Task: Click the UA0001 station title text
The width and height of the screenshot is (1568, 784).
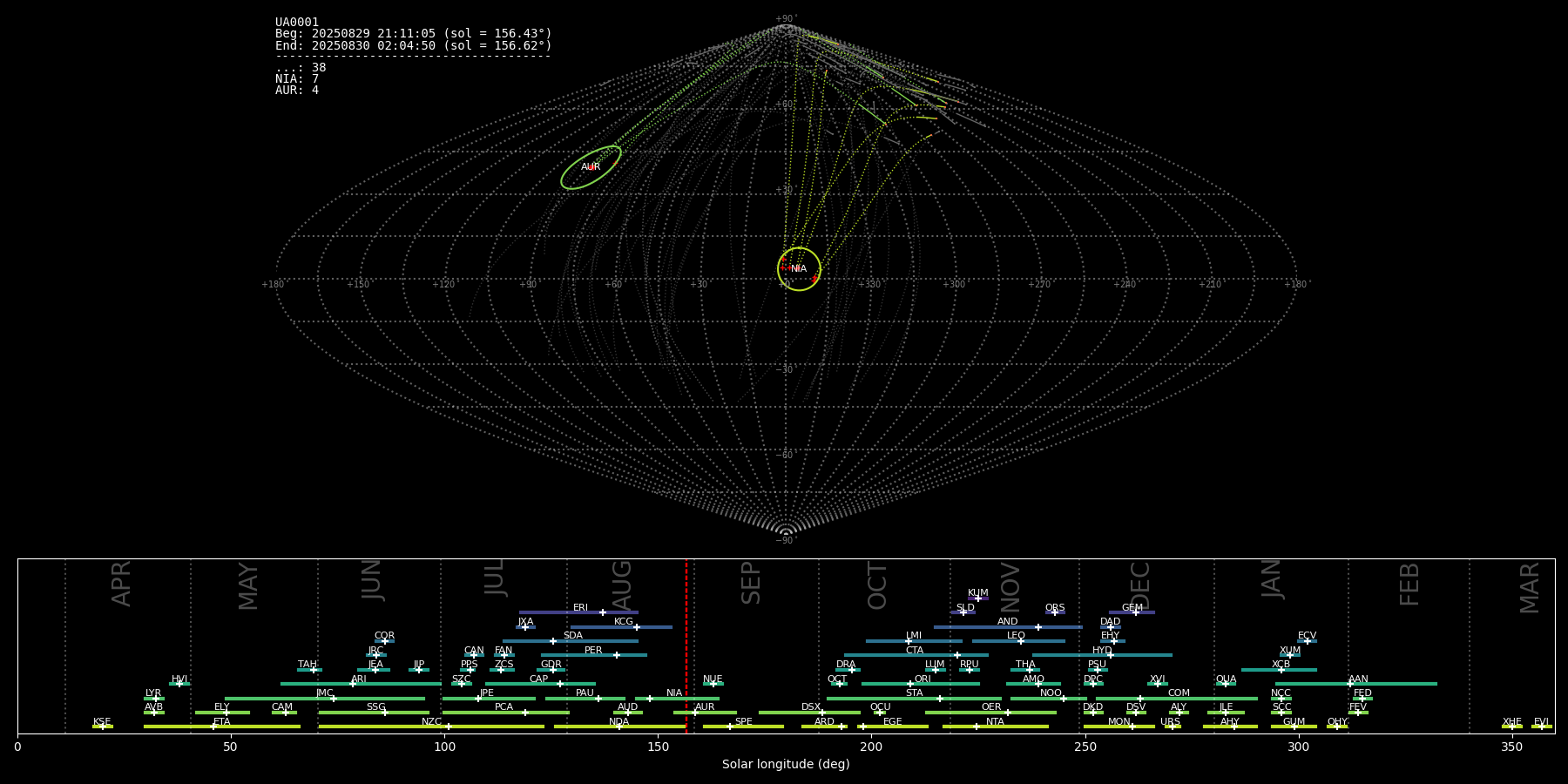Action: pyautogui.click(x=297, y=23)
